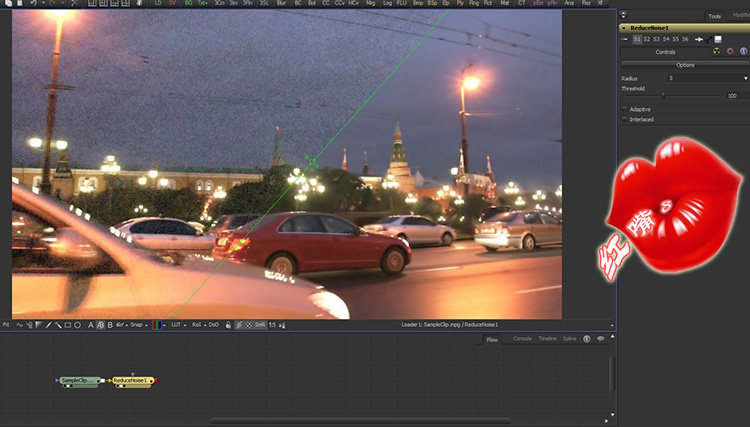Image resolution: width=750 pixels, height=427 pixels.
Task: Click the Undo arrow icon
Action: pos(33,3)
